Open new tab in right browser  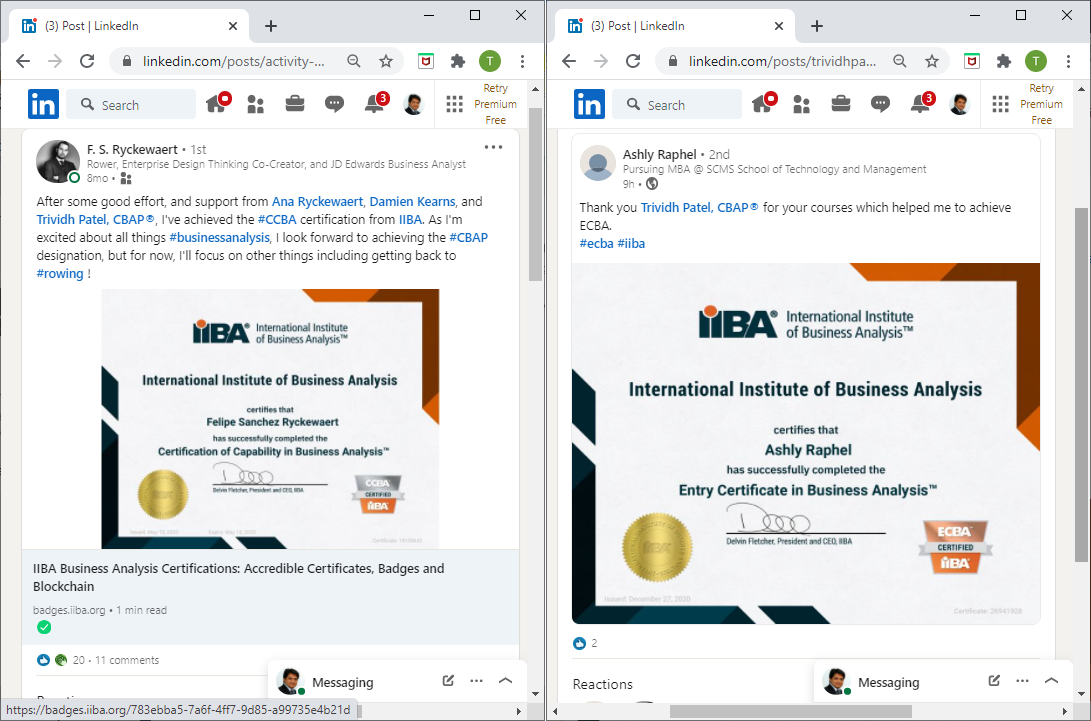[x=818, y=26]
